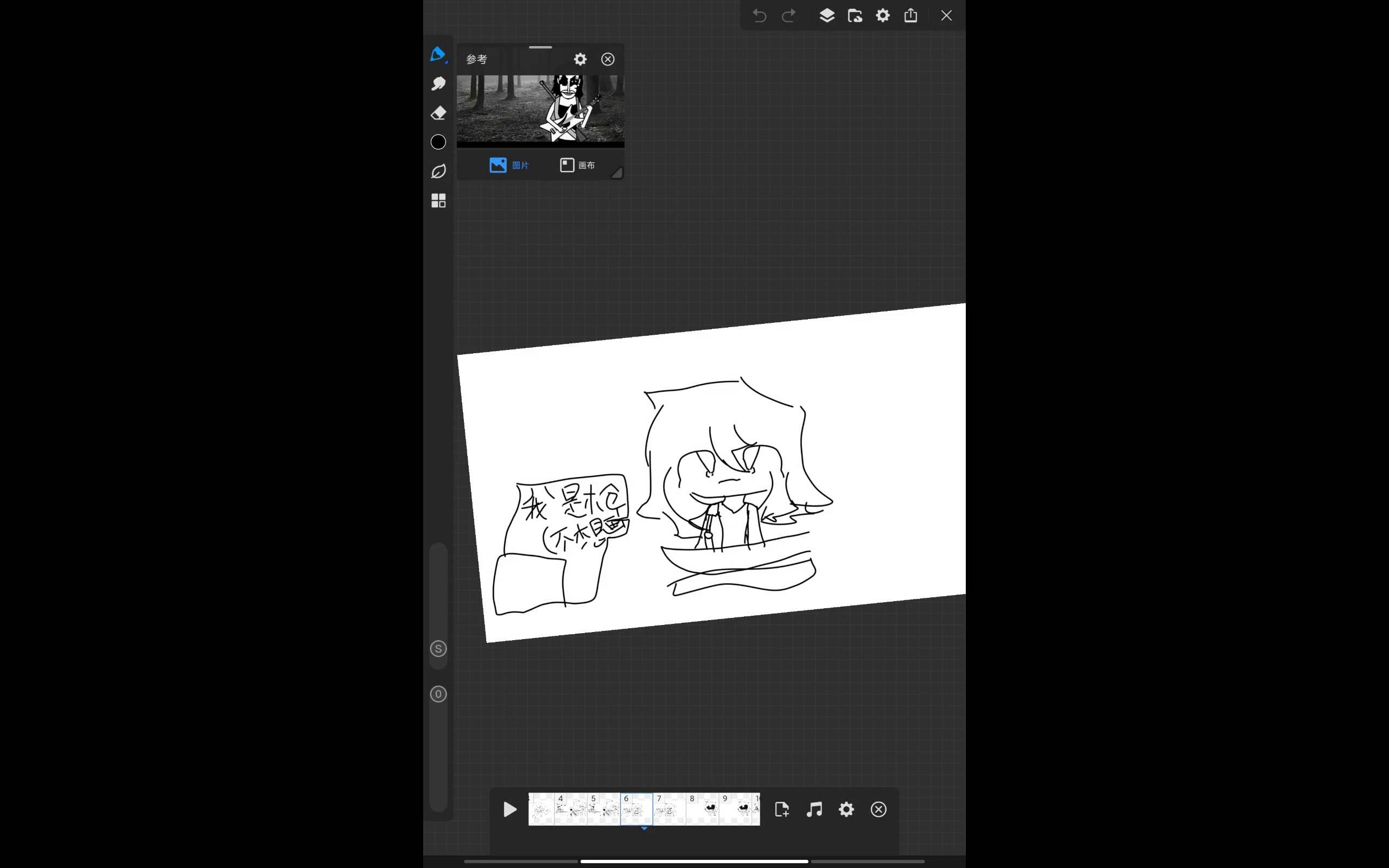This screenshot has width=1389, height=868.
Task: Click the resize corner of reference panel
Action: point(616,173)
